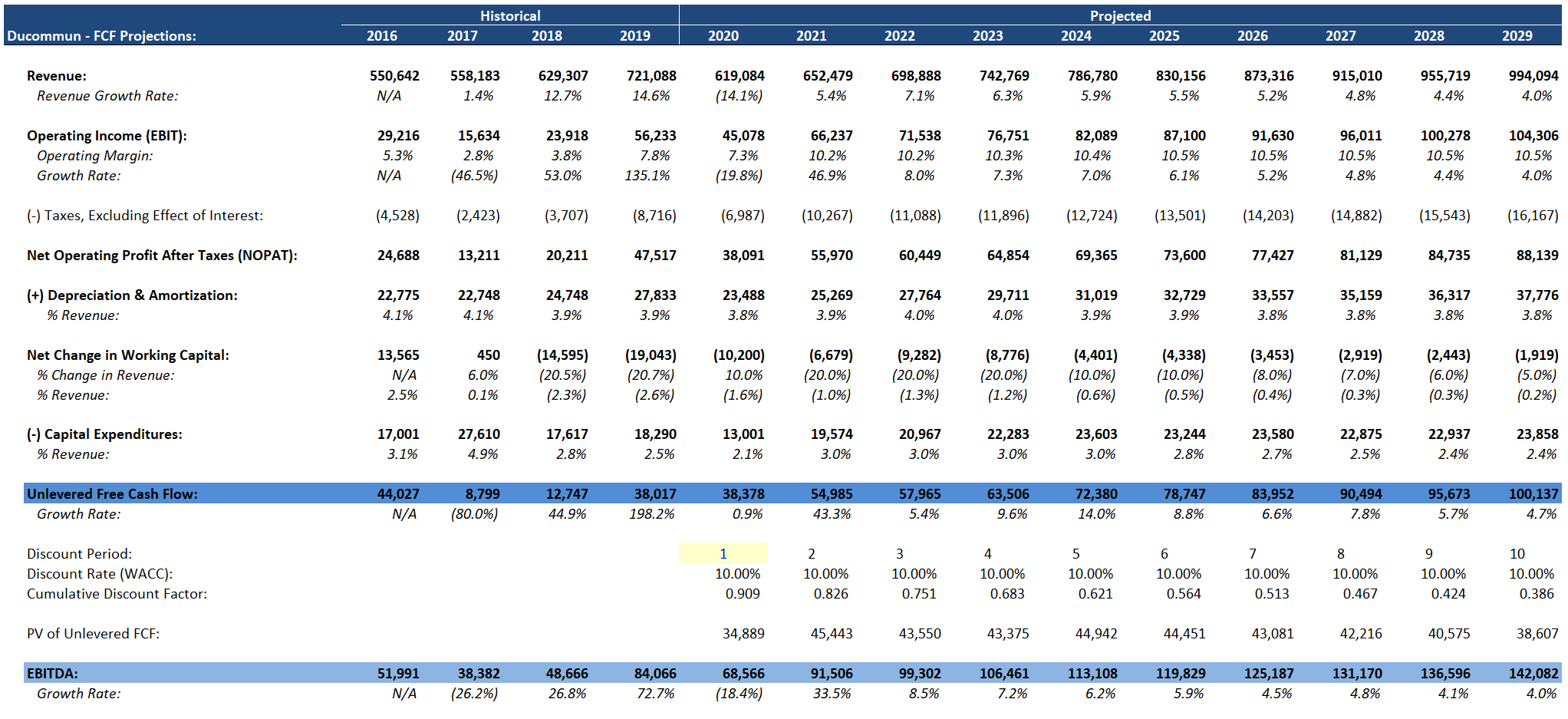1568x719 pixels.
Task: Click the Revenue: row label
Action: point(57,76)
